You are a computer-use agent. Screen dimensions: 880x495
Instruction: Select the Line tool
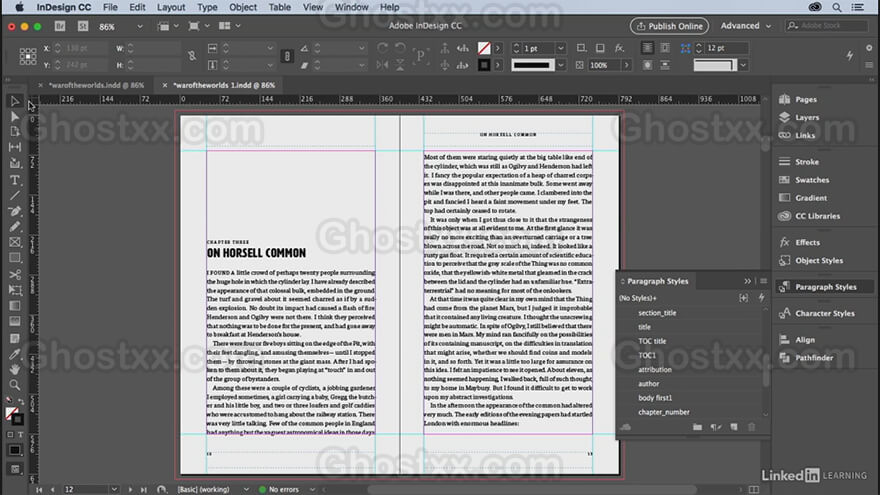coord(15,195)
